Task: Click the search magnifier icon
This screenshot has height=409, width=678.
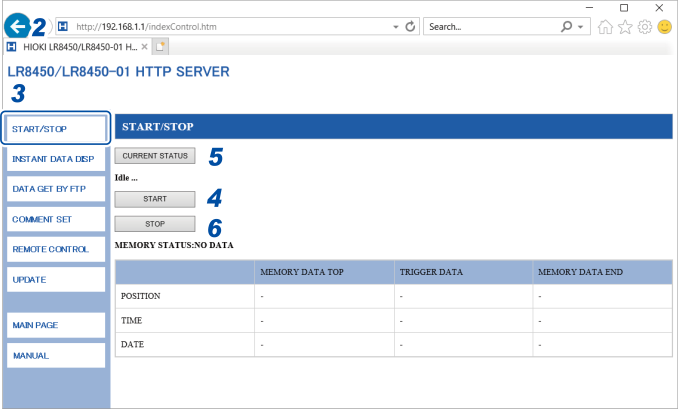Action: point(566,27)
